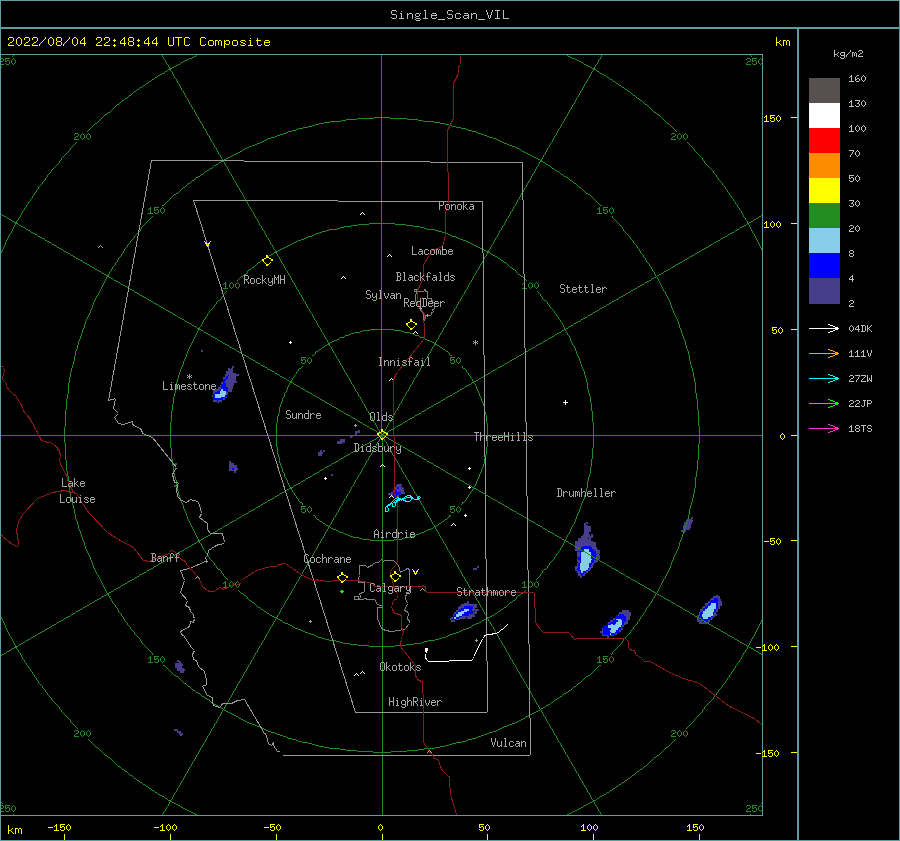900x841 pixels.
Task: Click the HighRiver town label
Action: point(415,702)
